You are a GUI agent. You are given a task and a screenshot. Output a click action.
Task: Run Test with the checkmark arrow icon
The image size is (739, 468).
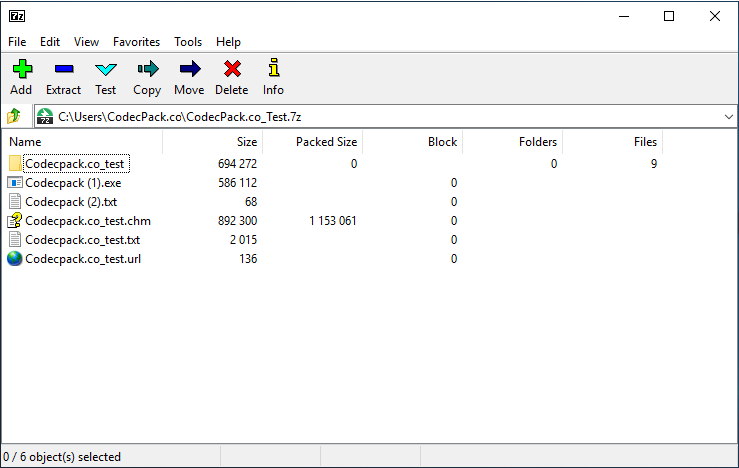[x=105, y=69]
